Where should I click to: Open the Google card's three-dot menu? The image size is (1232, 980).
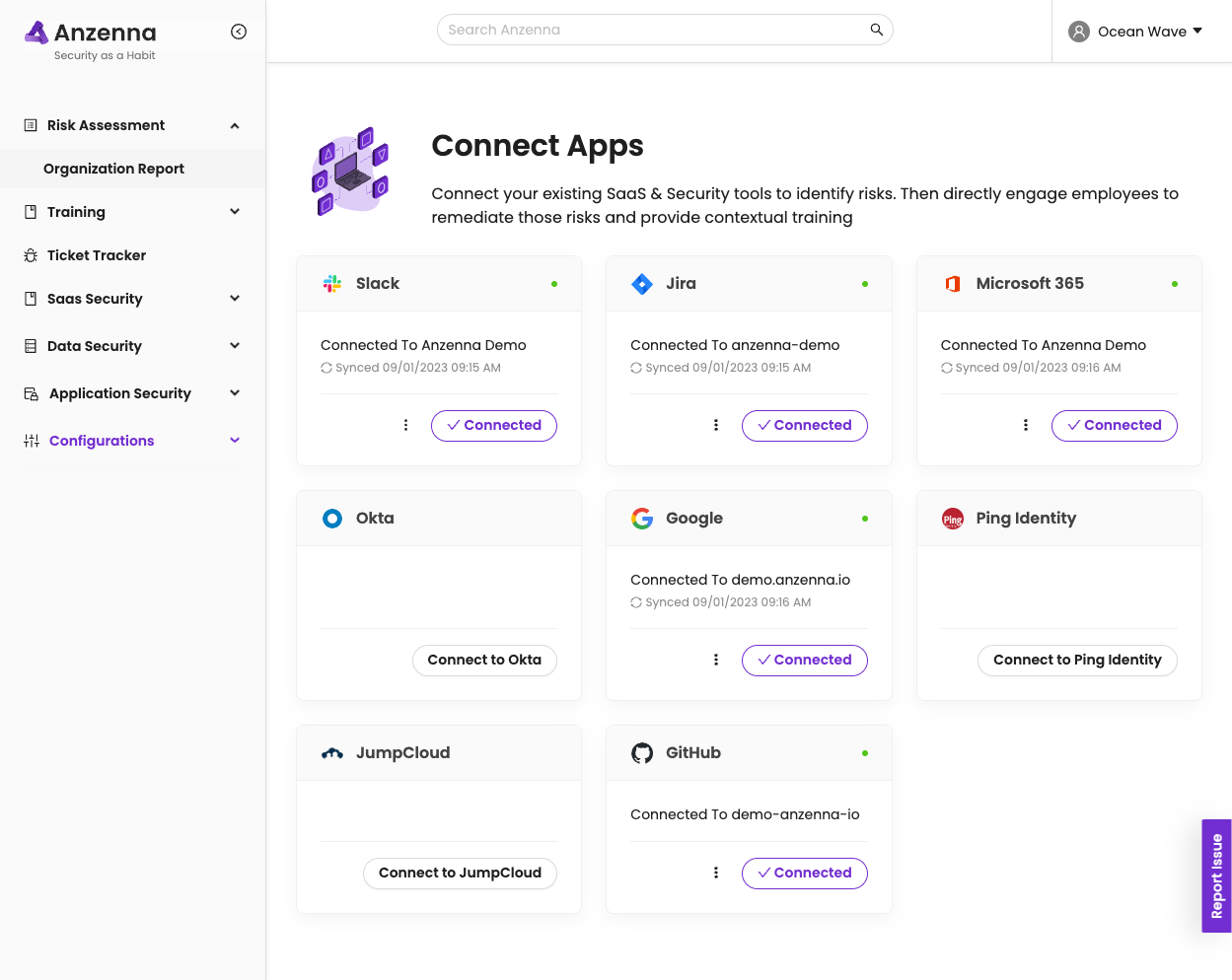click(716, 660)
